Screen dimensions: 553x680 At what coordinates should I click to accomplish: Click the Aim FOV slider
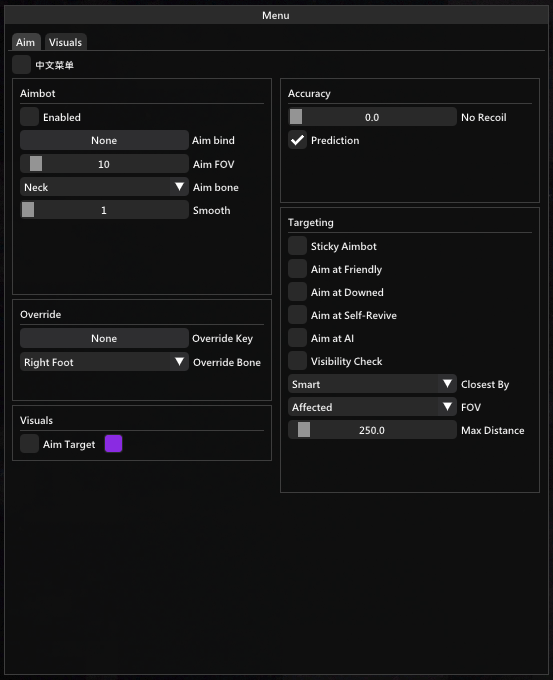(x=104, y=164)
